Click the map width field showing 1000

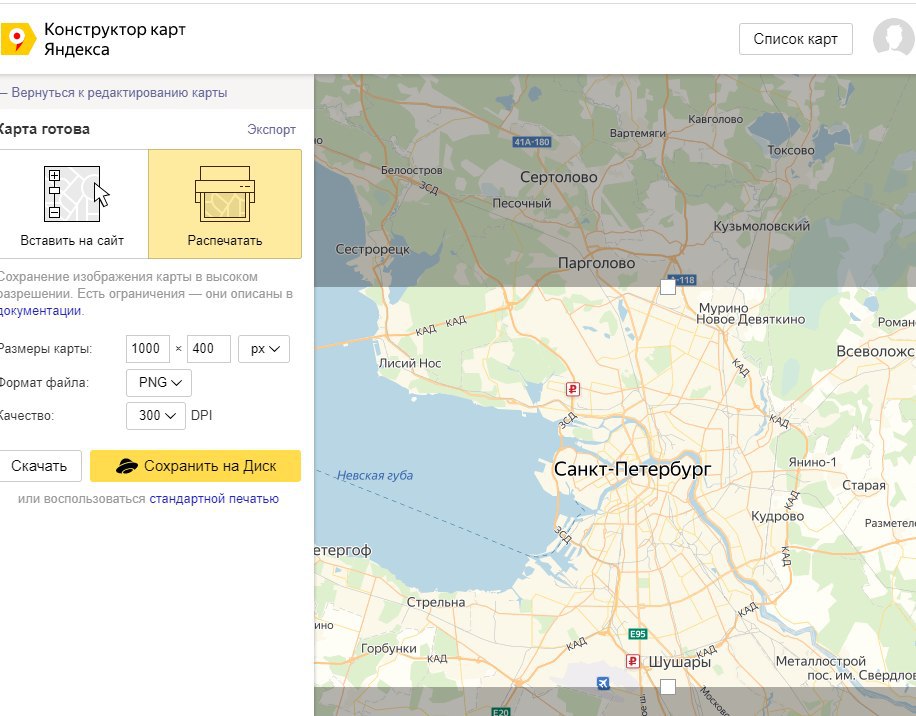coord(148,349)
